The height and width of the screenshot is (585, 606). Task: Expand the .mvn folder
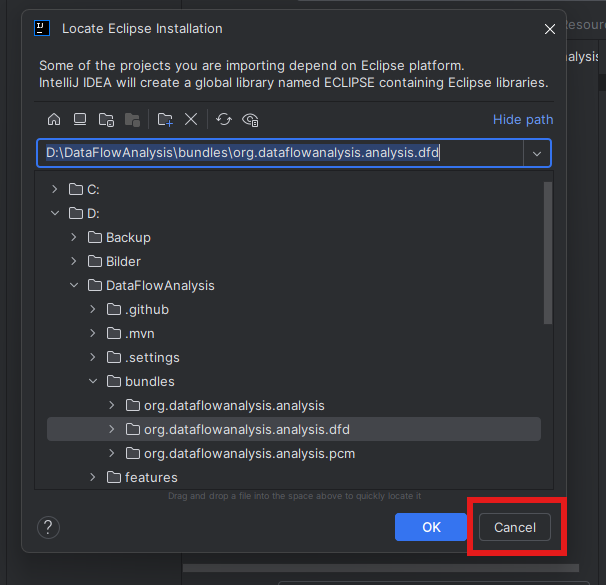pyautogui.click(x=92, y=333)
